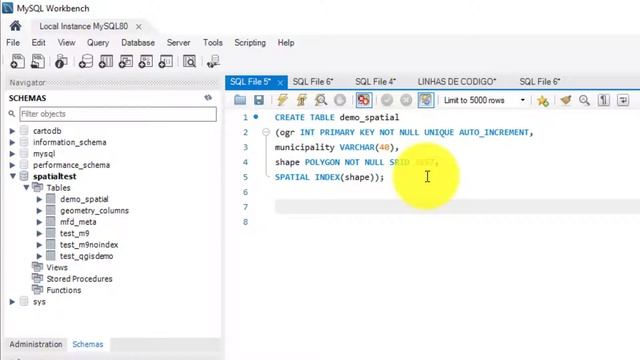640x360 pixels.
Task: Save the script to file
Action: 259,100
